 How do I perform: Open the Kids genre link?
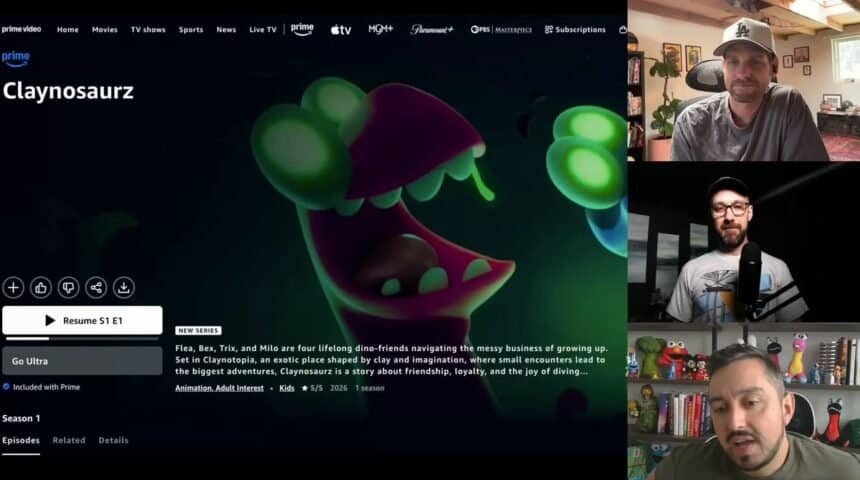287,388
